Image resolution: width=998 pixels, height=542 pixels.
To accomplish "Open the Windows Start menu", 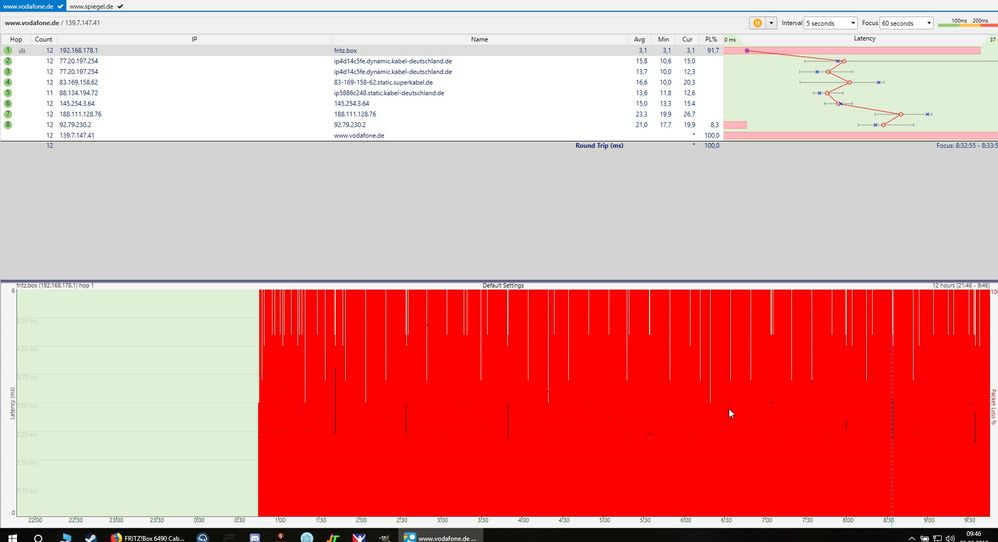I will pos(12,538).
